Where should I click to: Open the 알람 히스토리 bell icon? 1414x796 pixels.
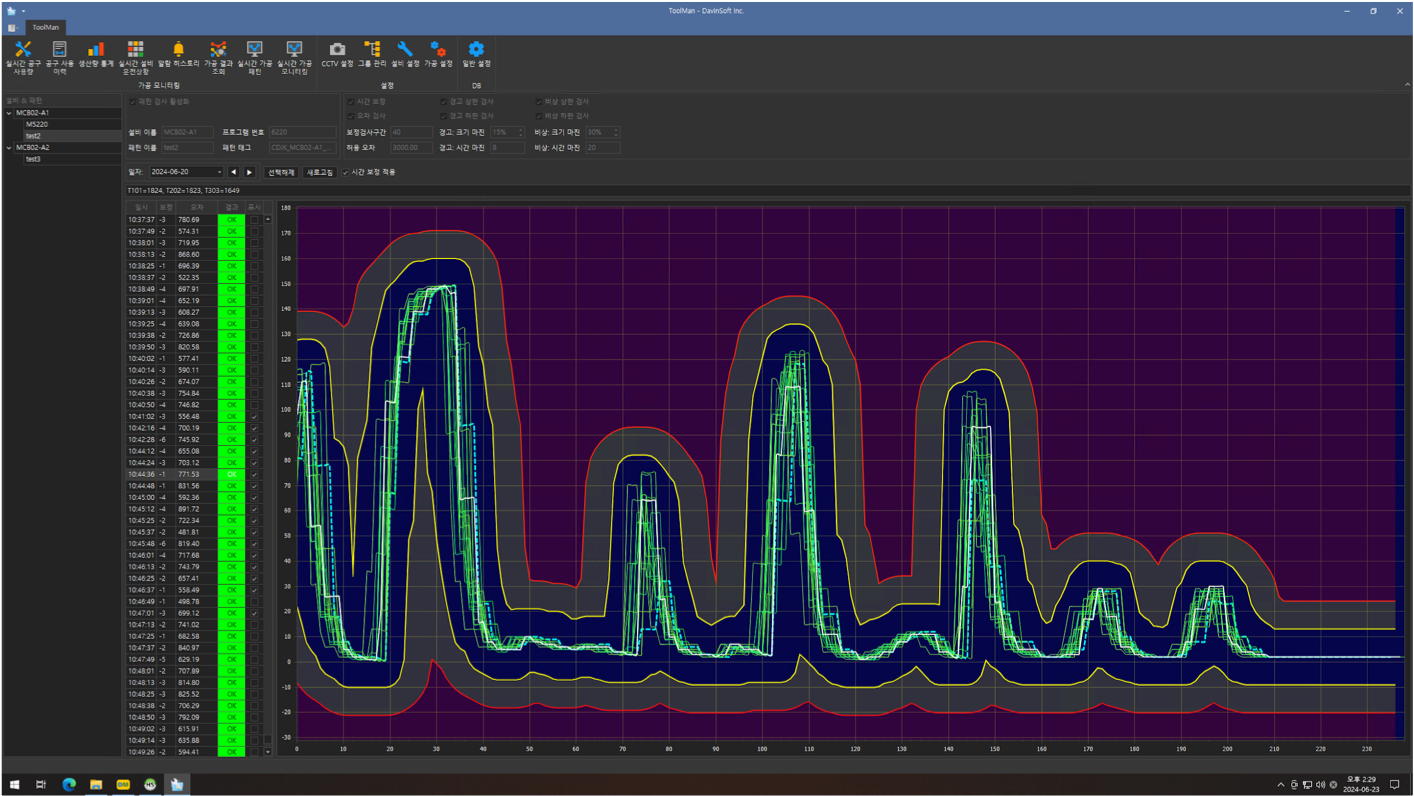coord(178,54)
